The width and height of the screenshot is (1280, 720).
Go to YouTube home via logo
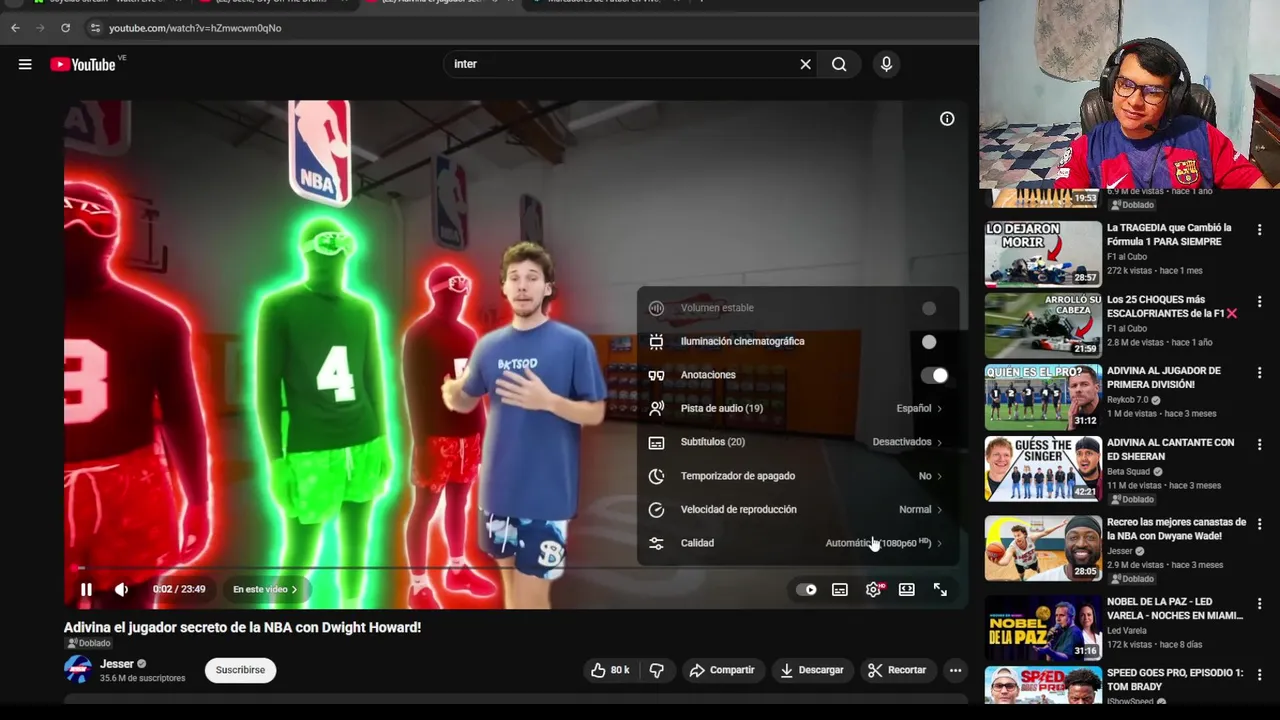[x=83, y=64]
